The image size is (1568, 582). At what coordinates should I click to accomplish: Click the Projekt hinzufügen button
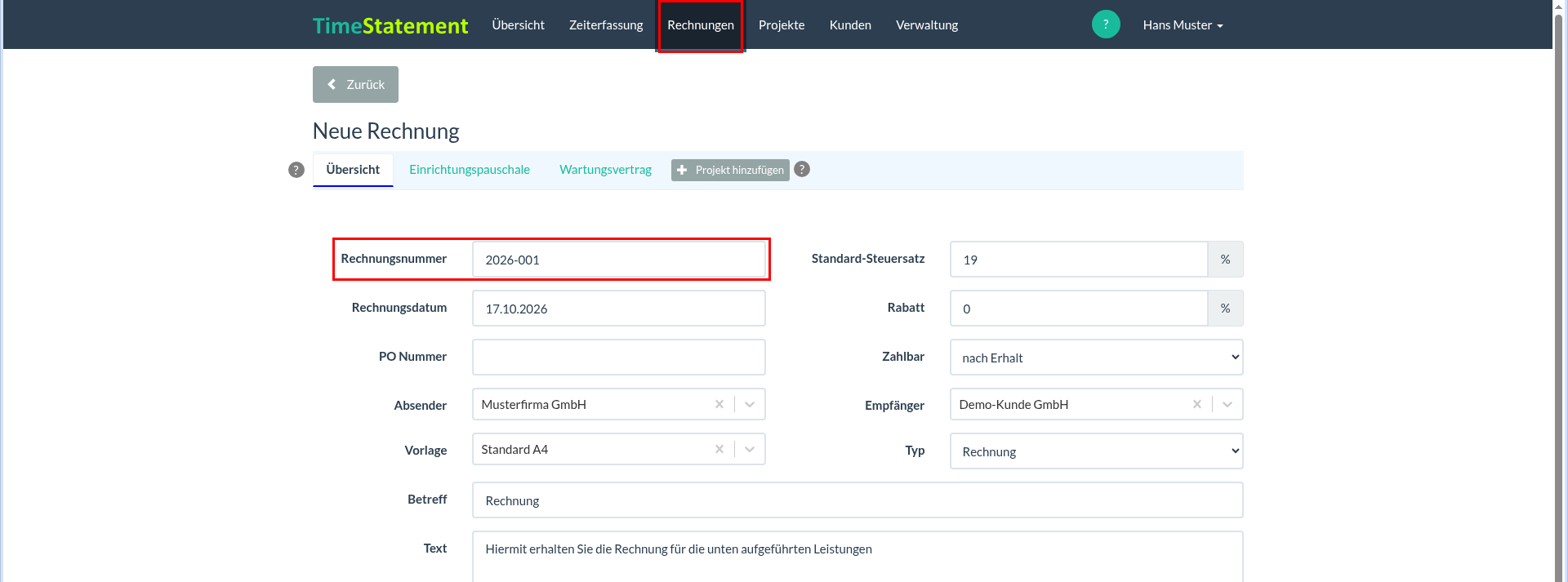[x=730, y=170]
